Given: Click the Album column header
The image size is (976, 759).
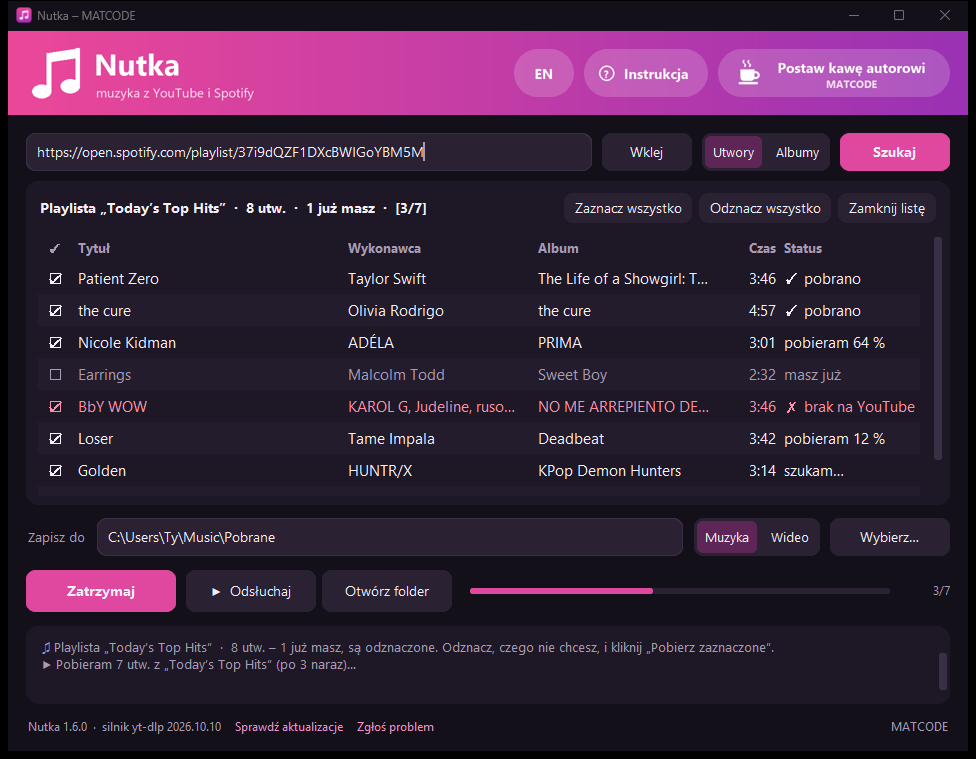Looking at the screenshot, I should tap(558, 248).
